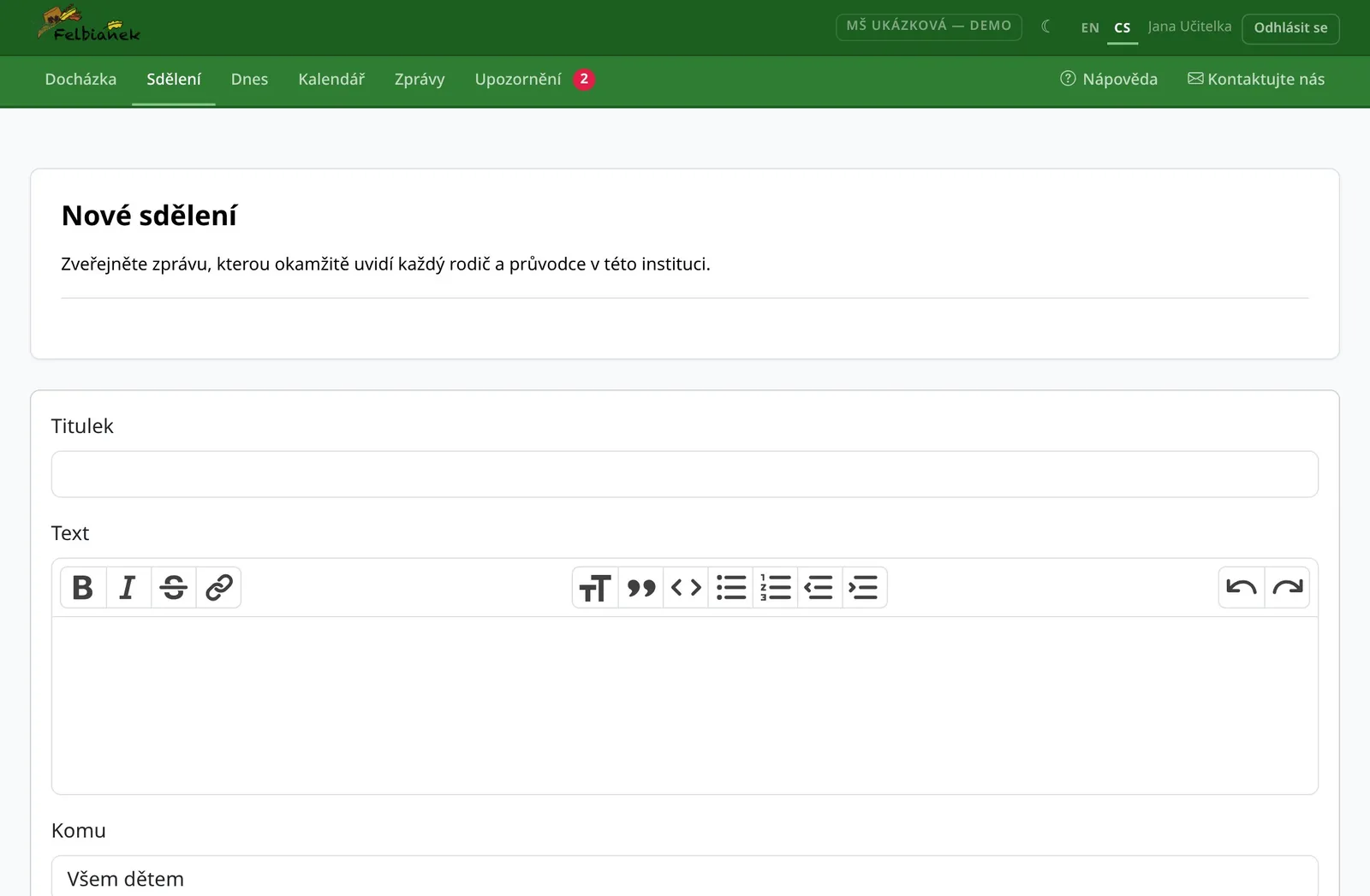Decrease the indent level

click(x=820, y=588)
